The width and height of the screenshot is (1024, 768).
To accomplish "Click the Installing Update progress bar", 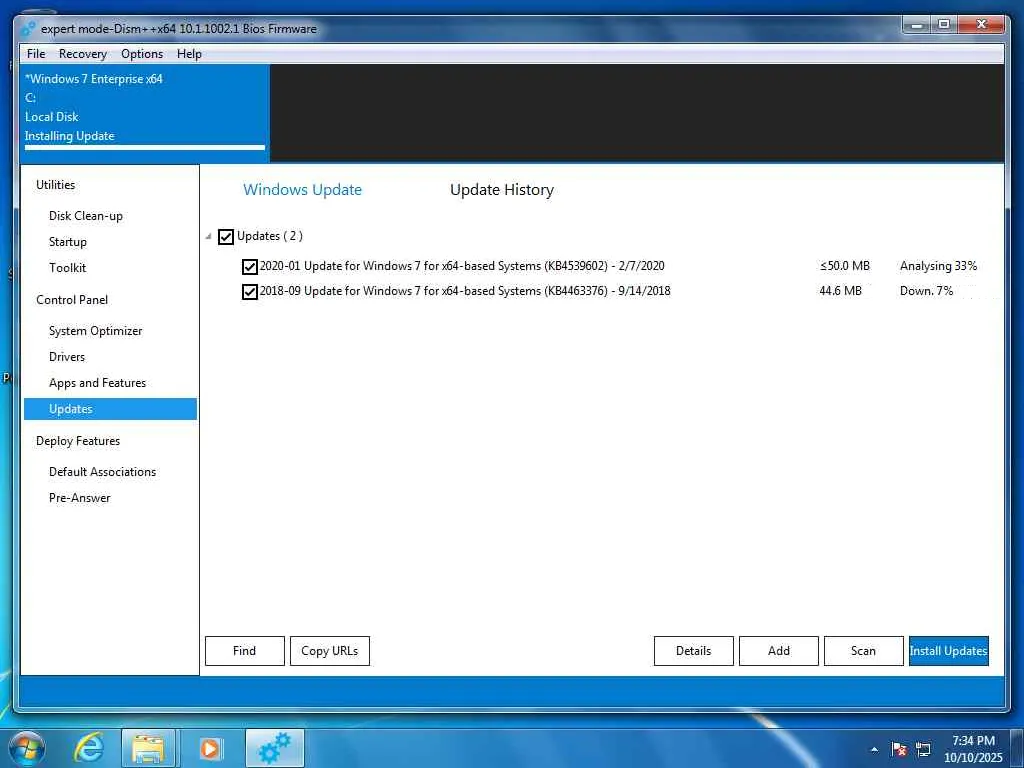I will coord(145,148).
